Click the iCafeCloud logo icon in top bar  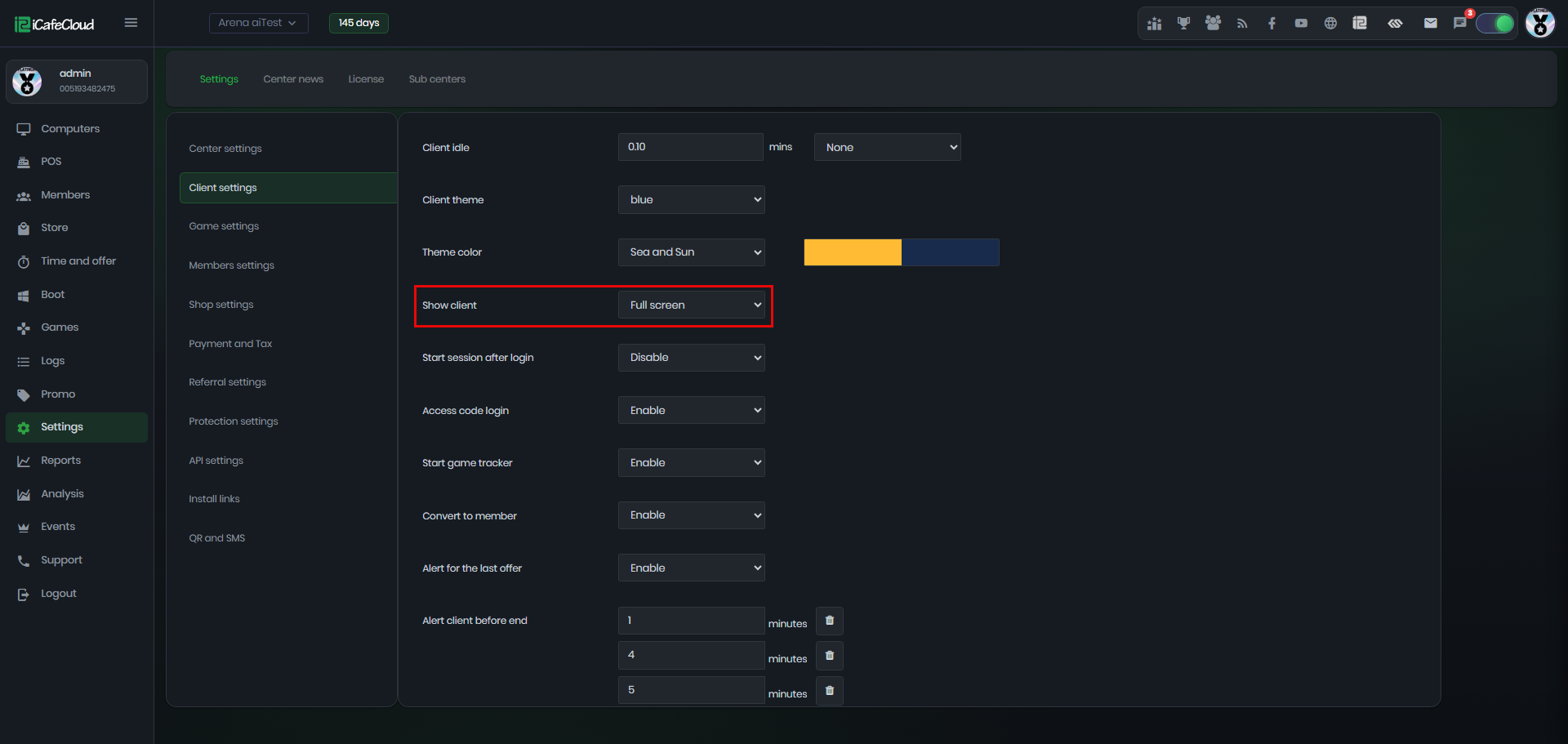(x=1360, y=24)
